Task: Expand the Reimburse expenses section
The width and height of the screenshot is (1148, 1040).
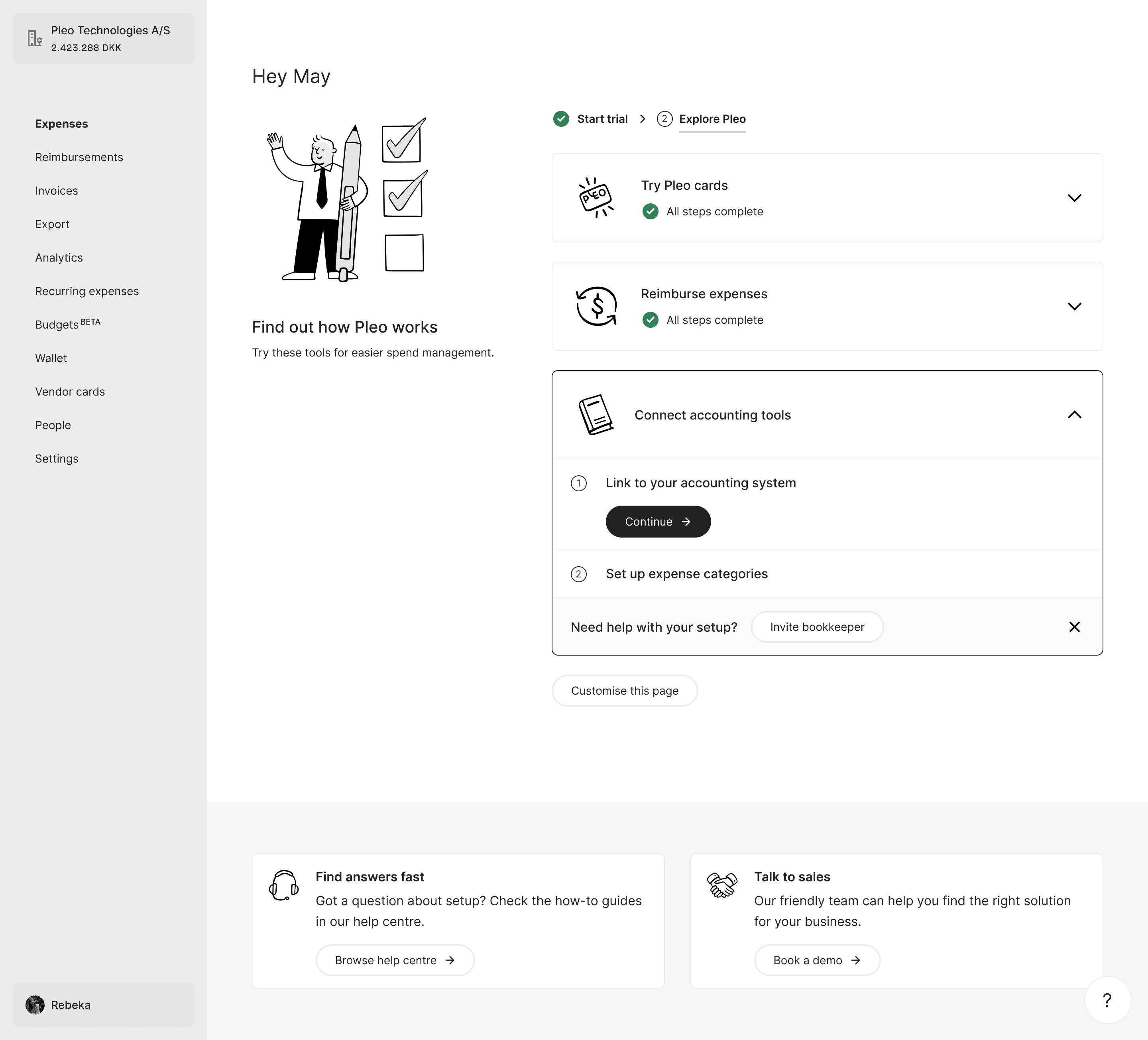Action: (1074, 306)
